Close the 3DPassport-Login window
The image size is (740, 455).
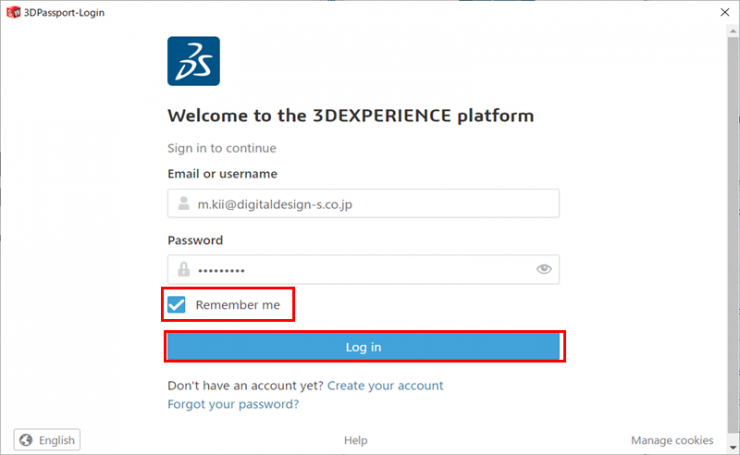[x=725, y=12]
